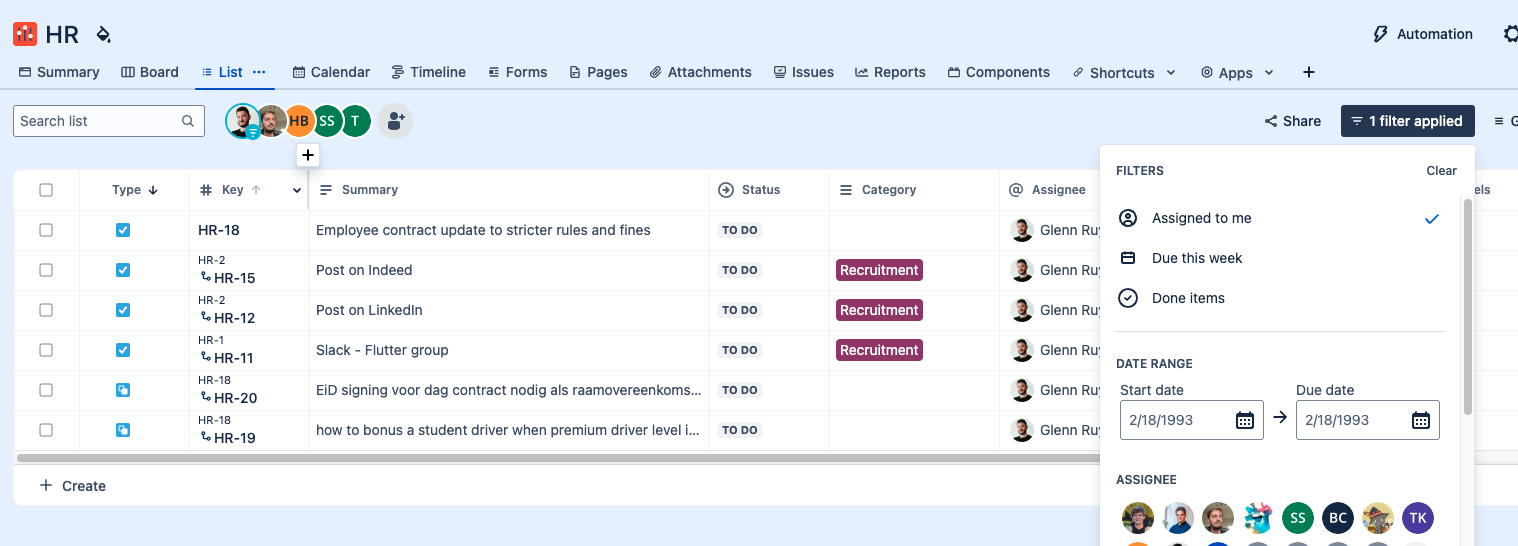Select the TK assignee avatar
This screenshot has width=1518, height=546.
click(1418, 518)
